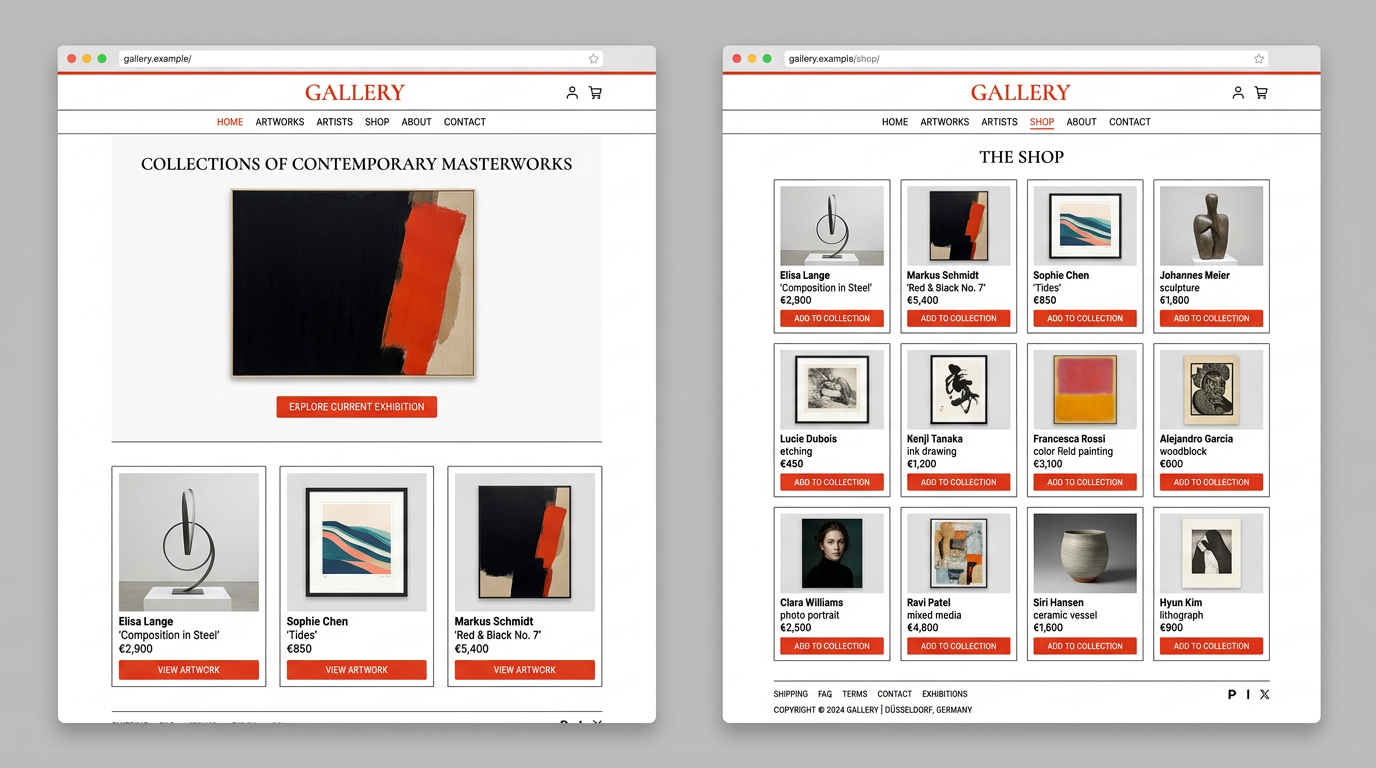Open the account icon in the left window
This screenshot has width=1376, height=768.
click(x=572, y=93)
